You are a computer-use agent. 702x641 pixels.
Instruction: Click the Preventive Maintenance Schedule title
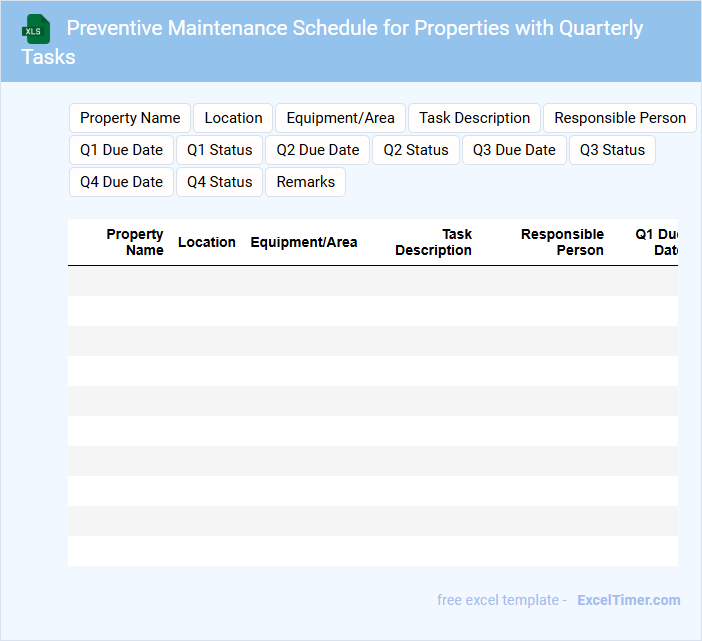tap(332, 42)
